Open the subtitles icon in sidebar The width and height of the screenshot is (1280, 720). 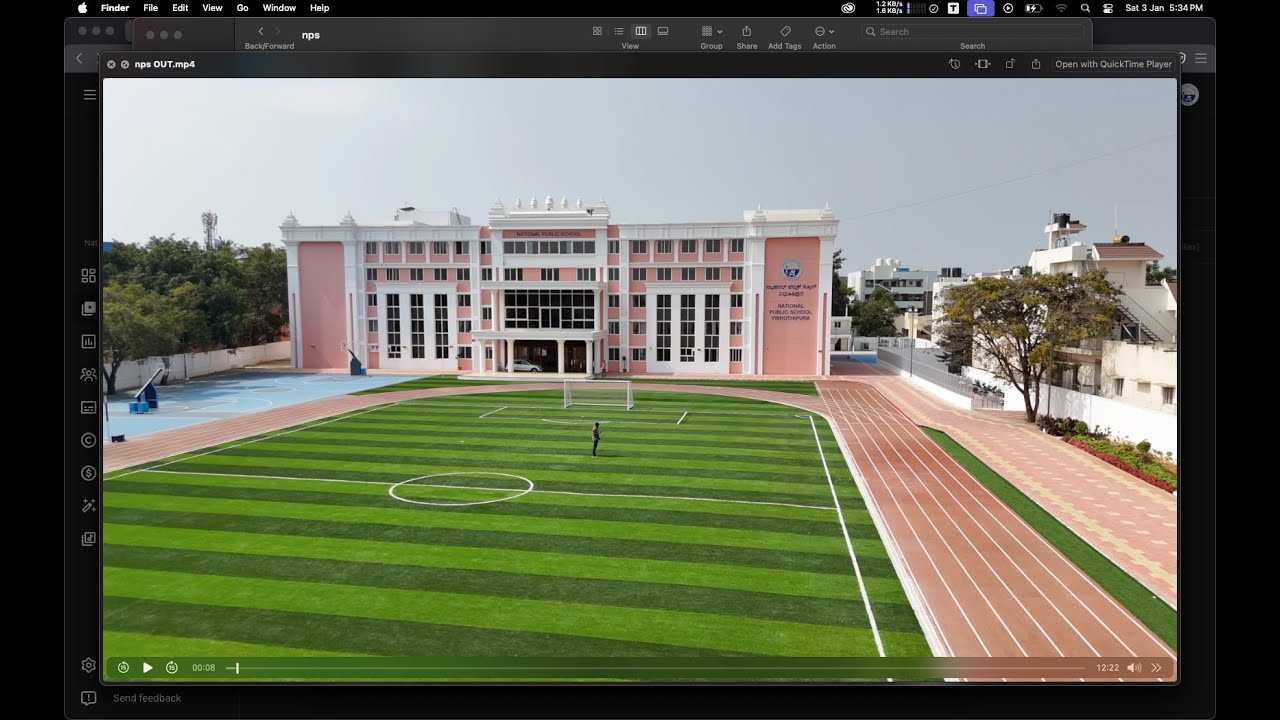coord(88,407)
